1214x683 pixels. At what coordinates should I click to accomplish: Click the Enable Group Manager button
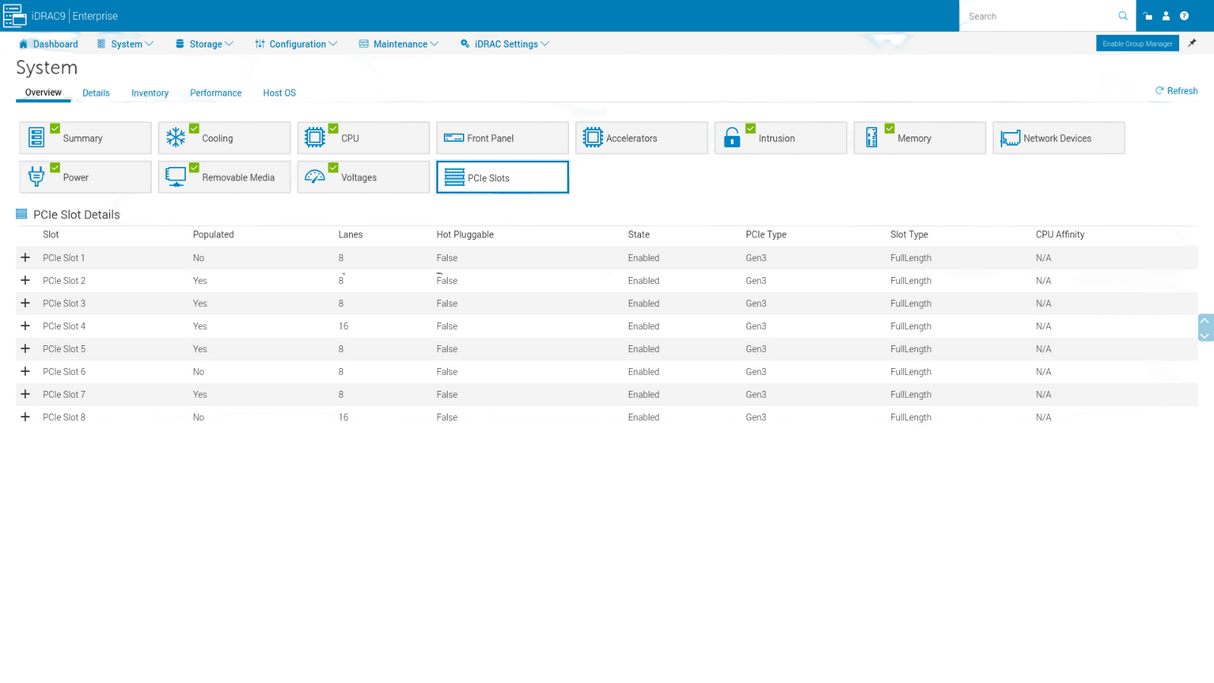pos(1137,43)
